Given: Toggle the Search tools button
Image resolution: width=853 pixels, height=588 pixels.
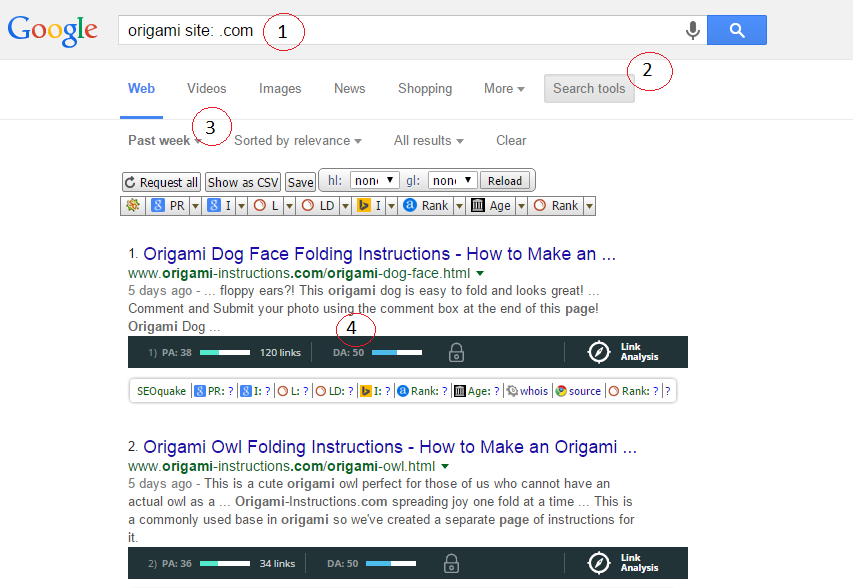Looking at the screenshot, I should click(589, 88).
